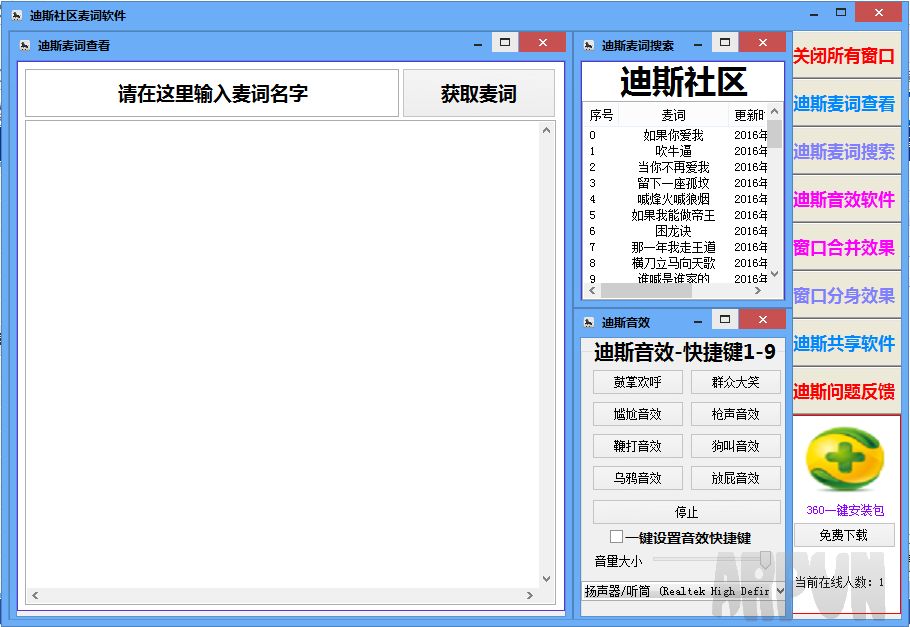Screen dimensions: 910x627
Task: Enable 一键设置音效快捷键 checkbox
Action: pyautogui.click(x=616, y=536)
